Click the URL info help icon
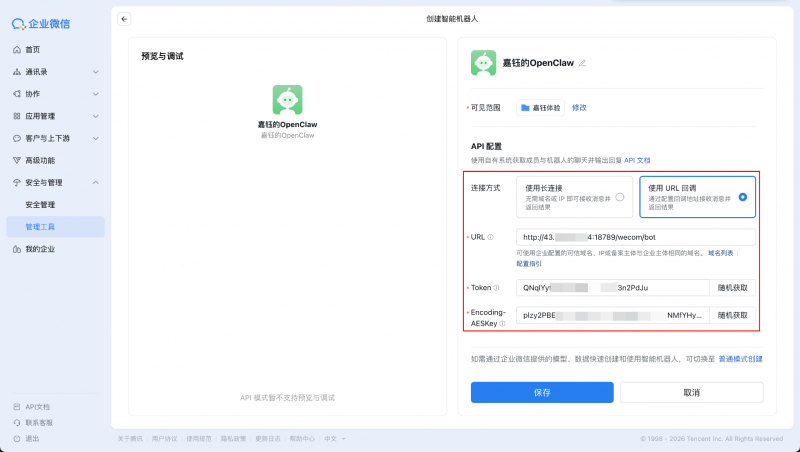The image size is (800, 452). pyautogui.click(x=490, y=237)
